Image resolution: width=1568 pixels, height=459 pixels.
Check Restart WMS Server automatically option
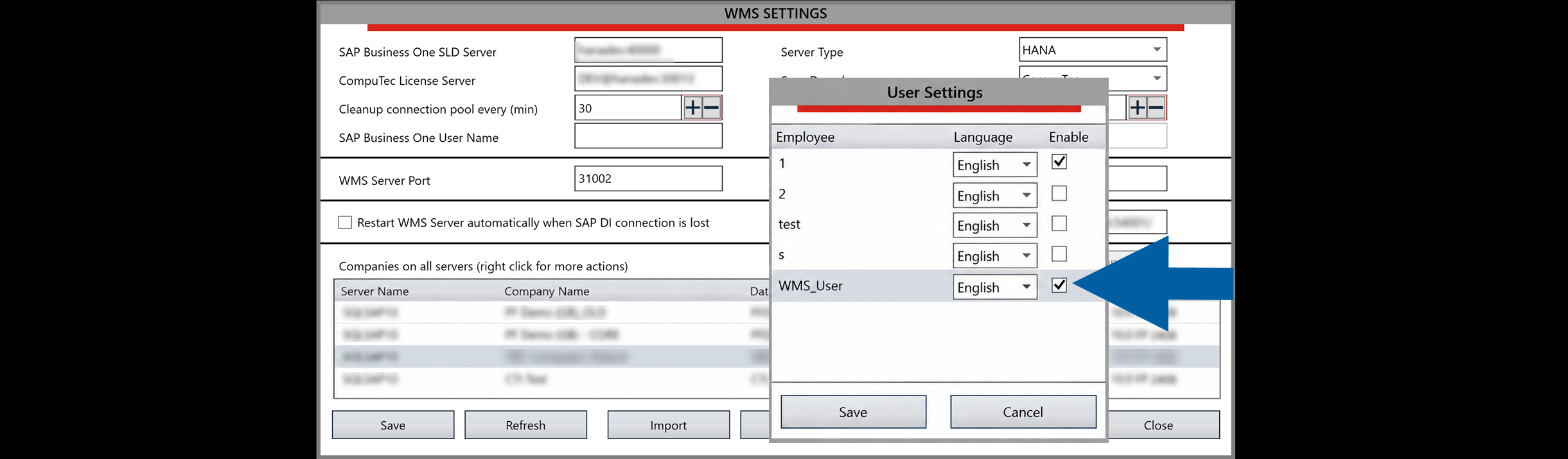pyautogui.click(x=345, y=223)
